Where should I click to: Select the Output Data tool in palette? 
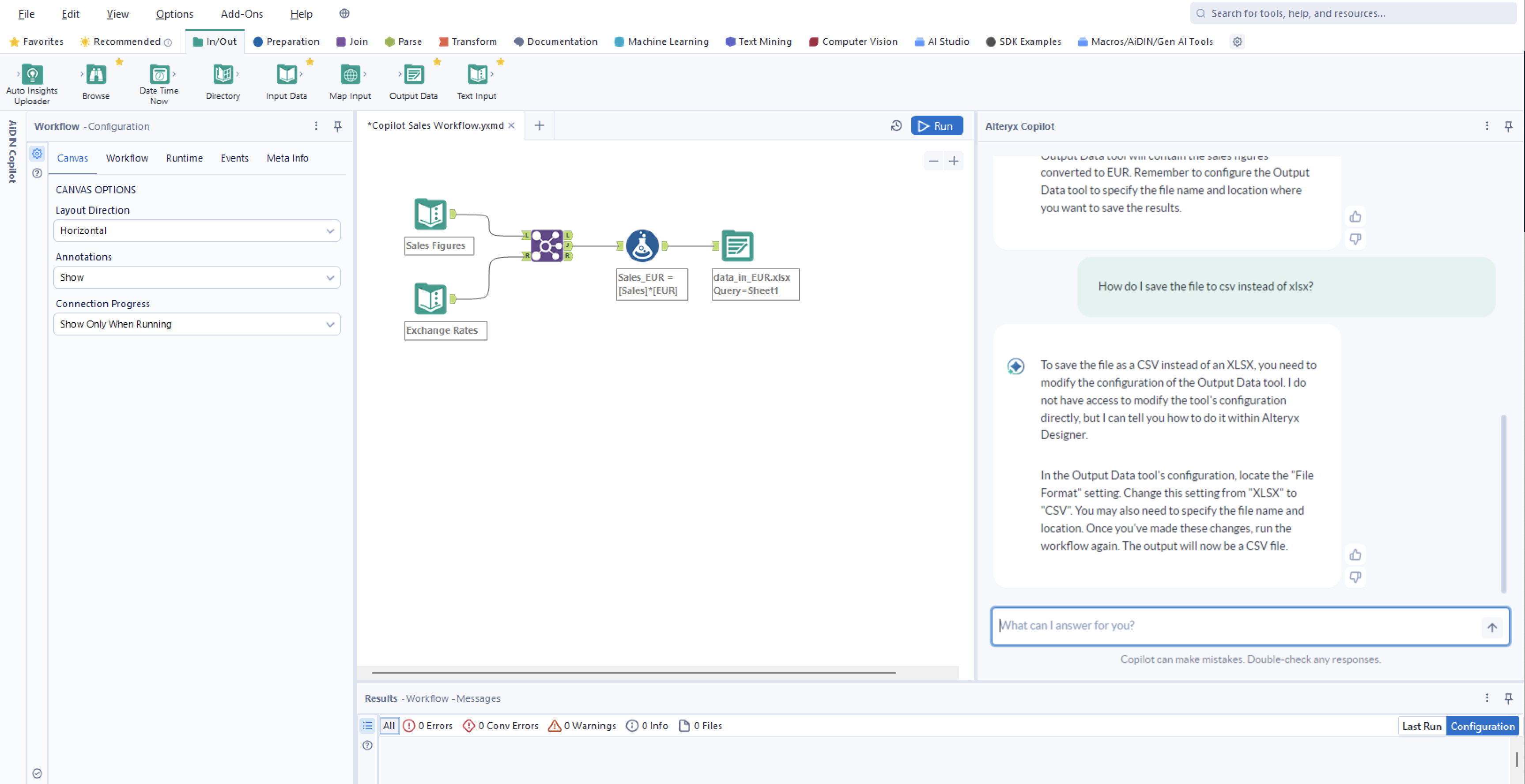tap(413, 75)
